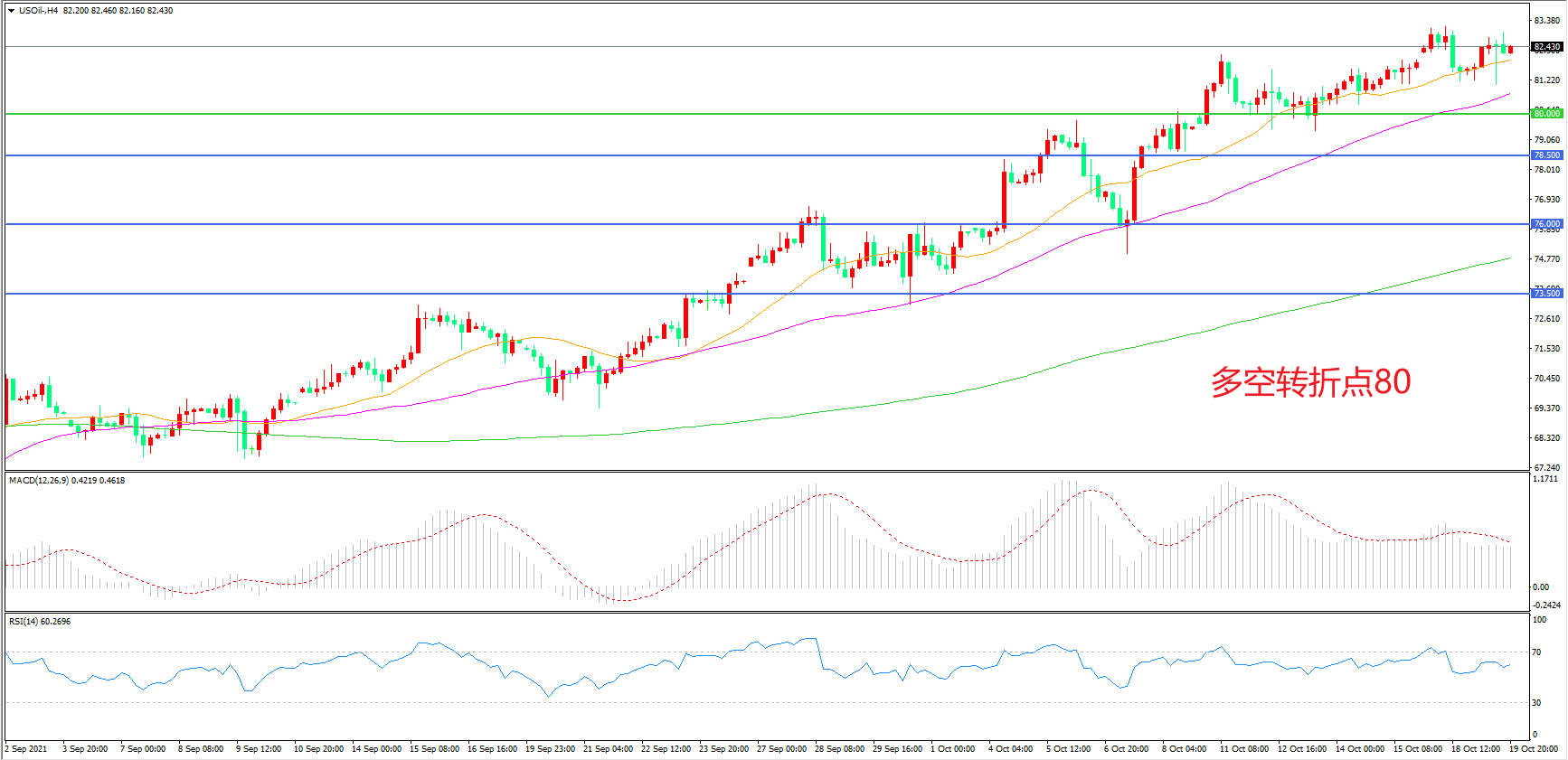The image size is (1568, 760).
Task: Click the USOil,H4 chart title text
Action: (38, 11)
